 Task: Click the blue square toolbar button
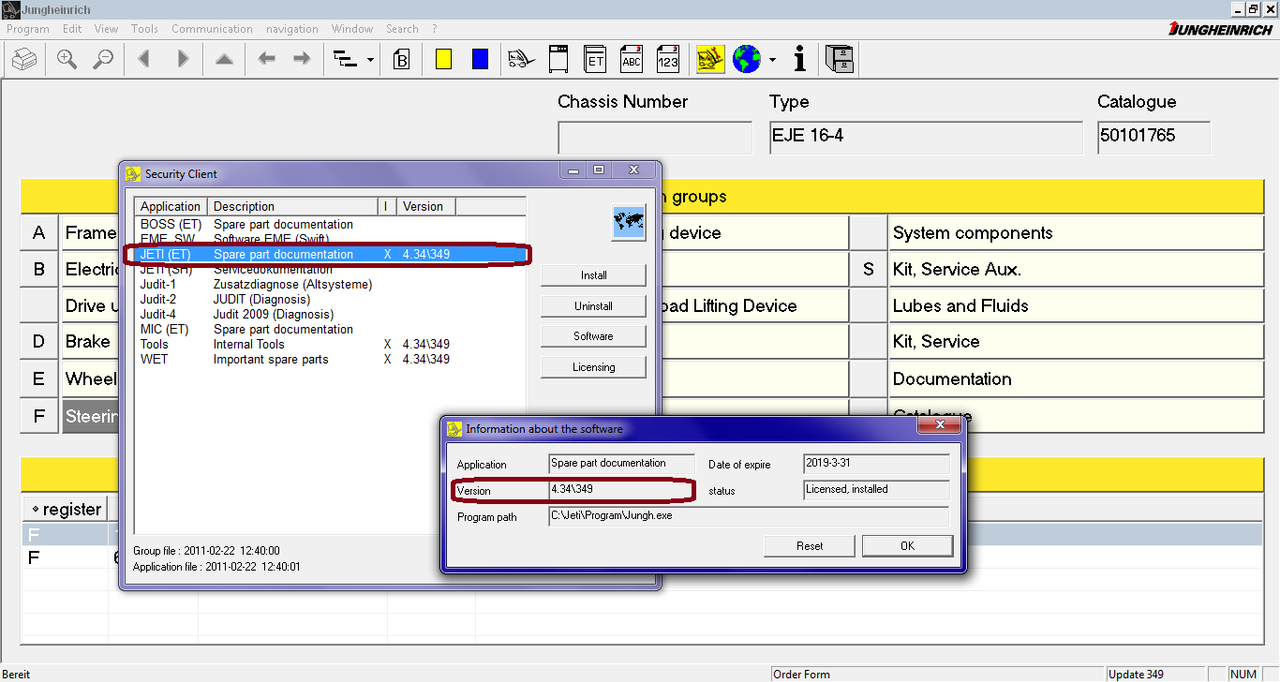click(x=480, y=60)
